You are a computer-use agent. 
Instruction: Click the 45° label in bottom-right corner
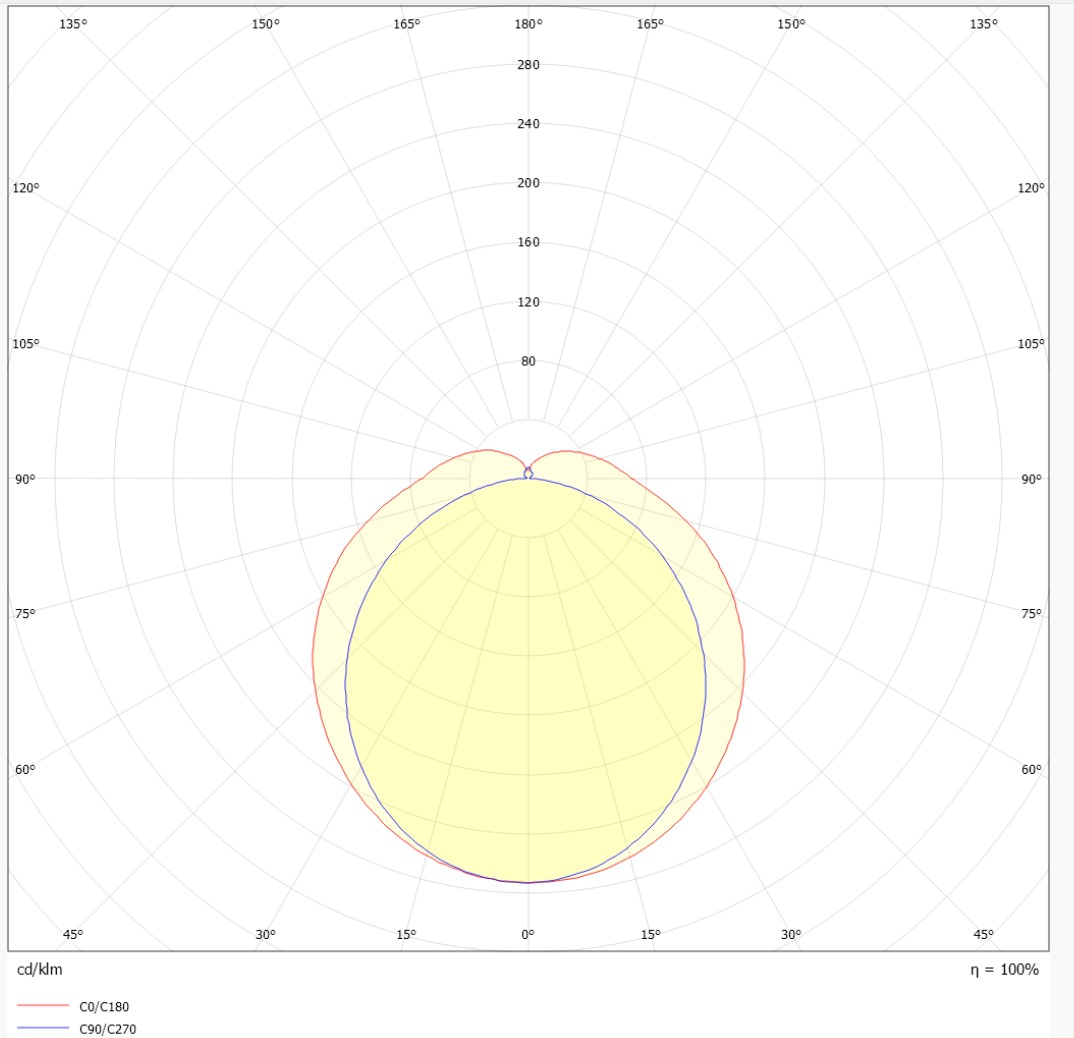[x=984, y=935]
